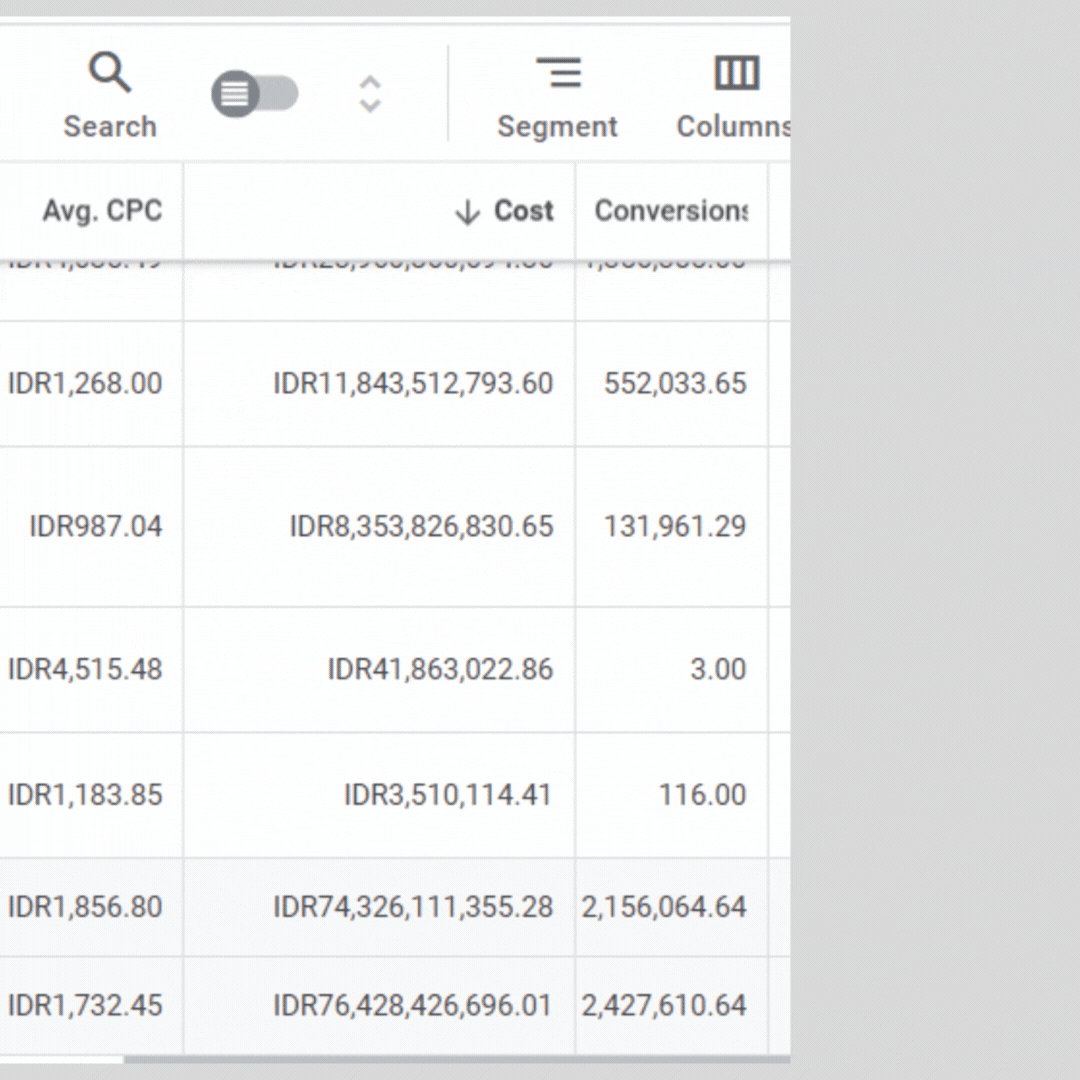Screen dimensions: 1080x1080
Task: Click the 552,033.65 conversions value
Action: [675, 384]
